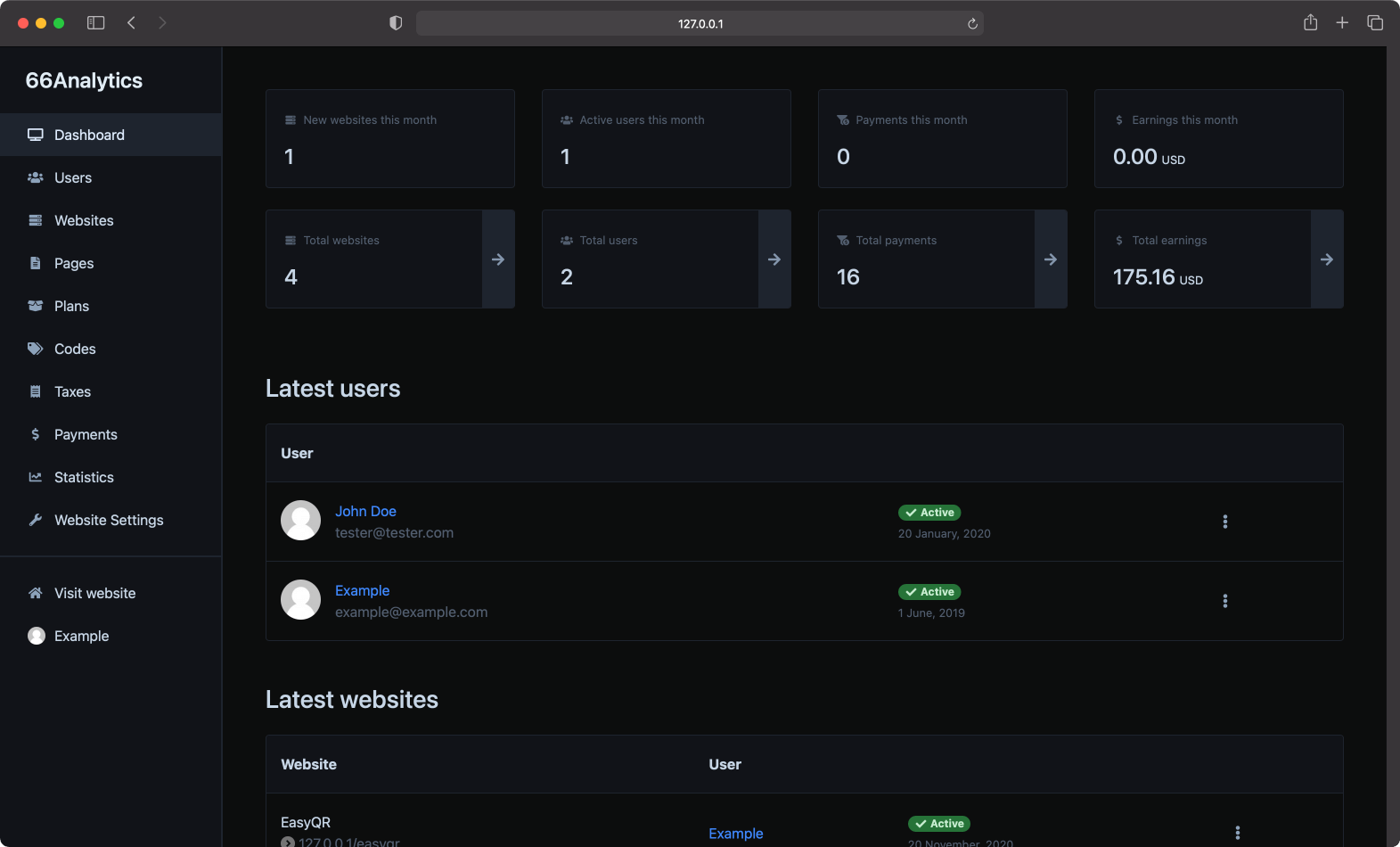Click the Payments dollar icon in sidebar

click(x=36, y=434)
